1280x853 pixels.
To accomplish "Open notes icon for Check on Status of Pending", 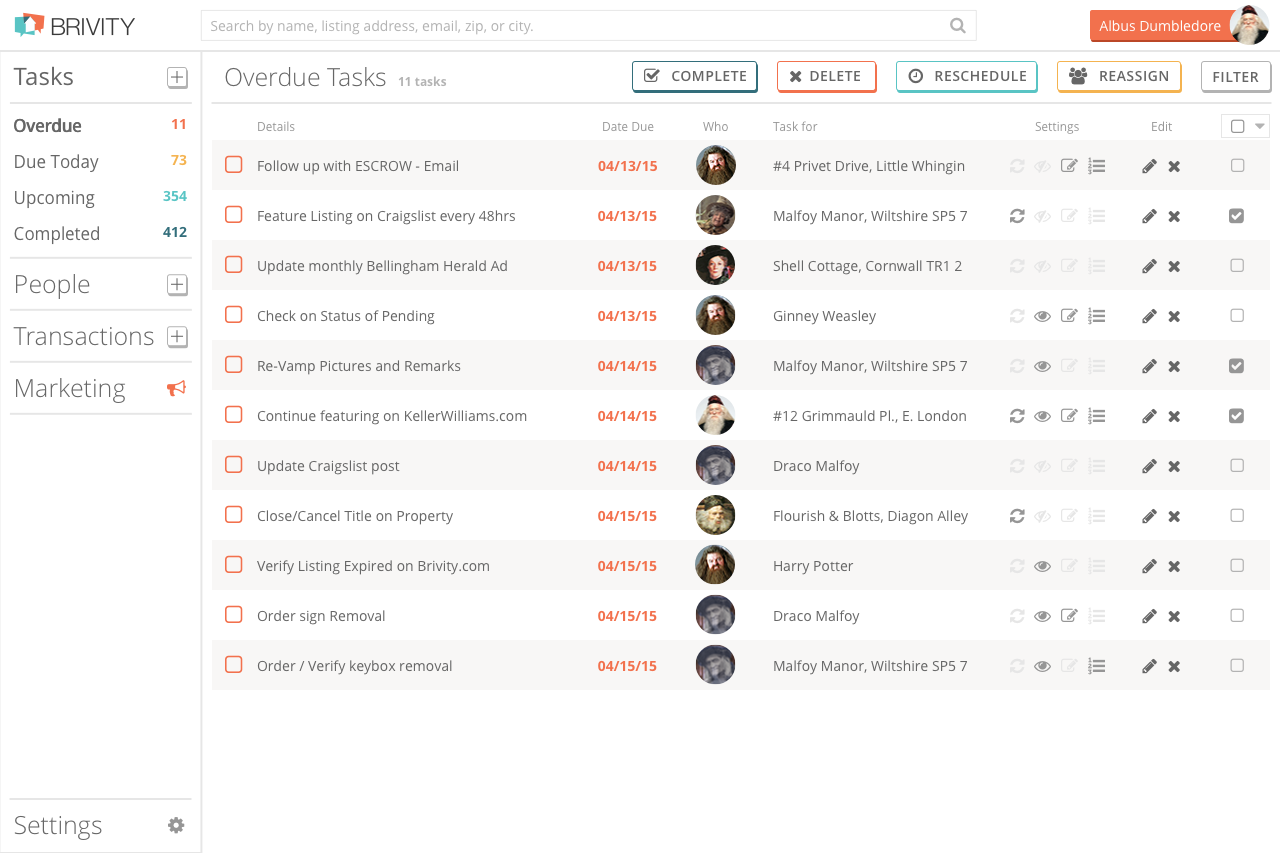I will click(x=1069, y=316).
